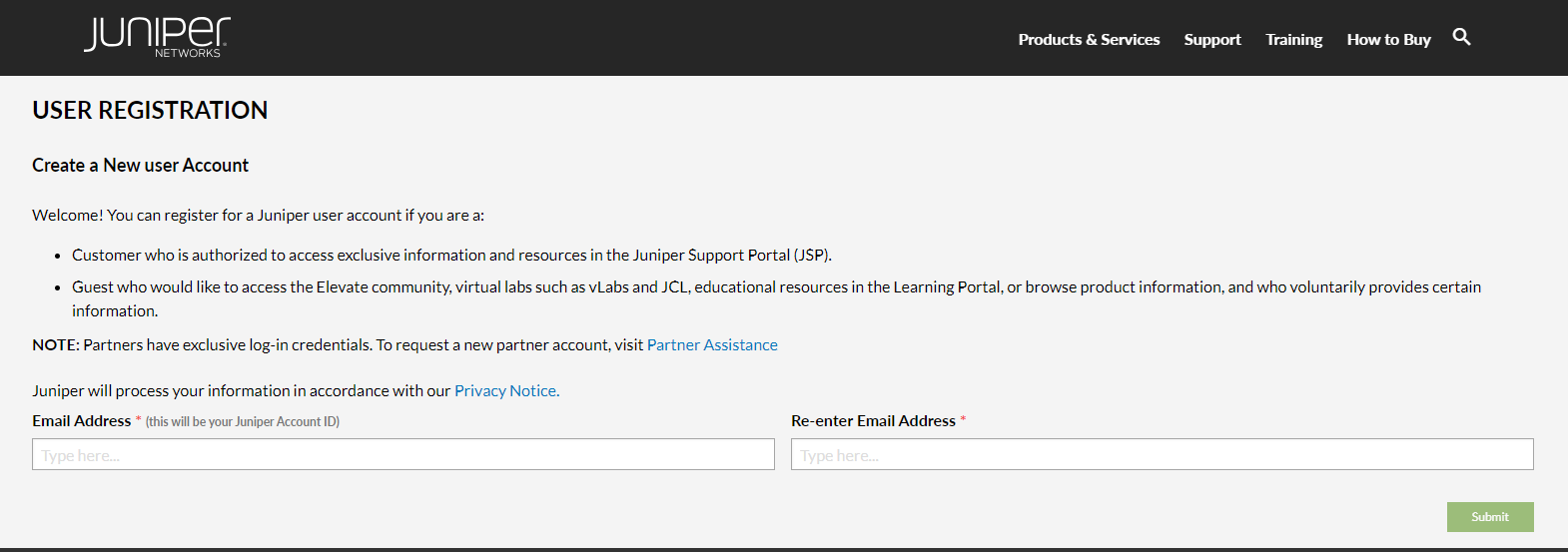This screenshot has height=552, width=1568.
Task: Go to the Training nav item
Action: (x=1293, y=40)
